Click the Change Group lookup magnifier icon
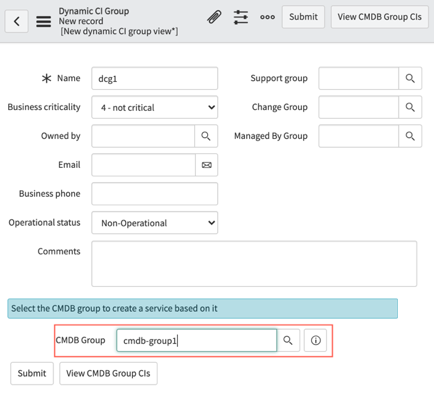This screenshot has height=394, width=434. tap(410, 107)
